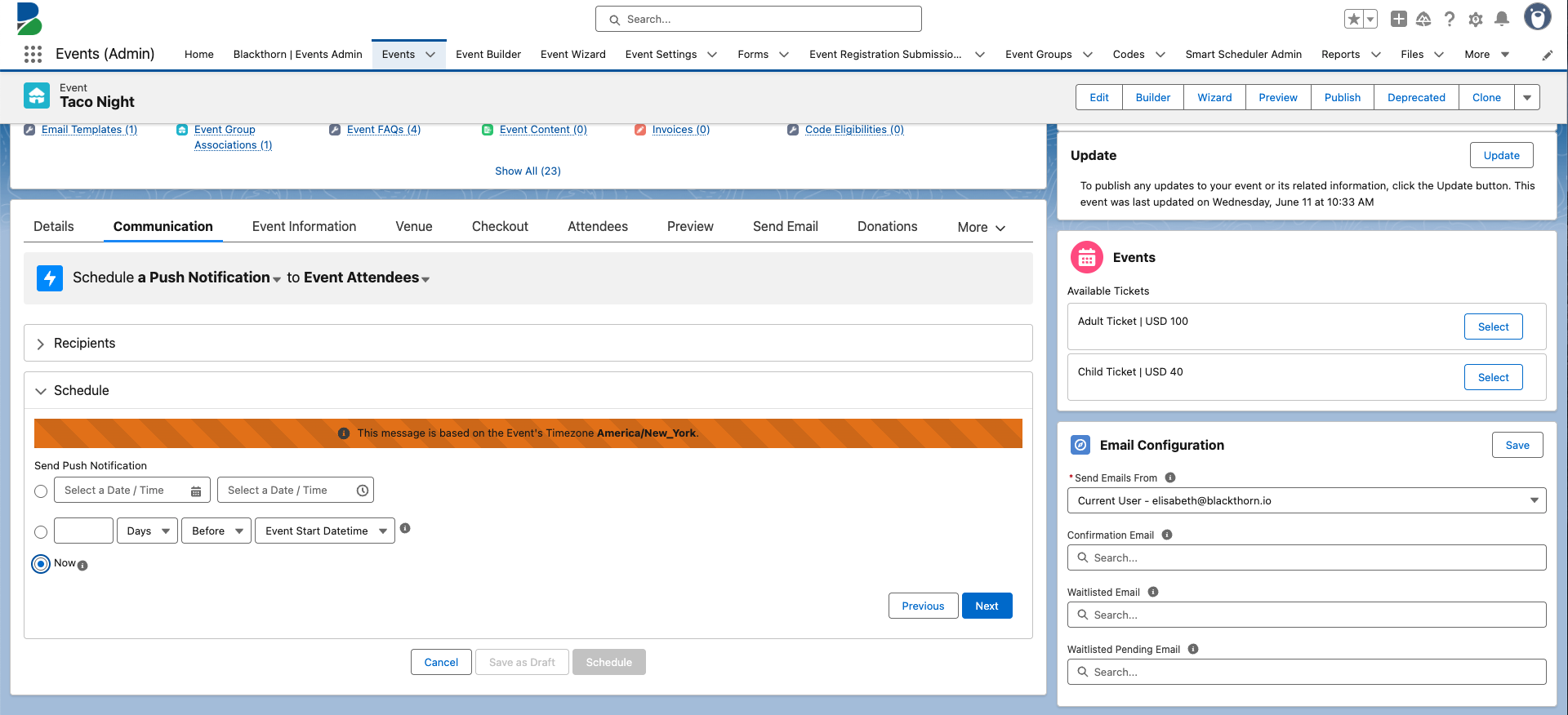Open the Days unit dropdown

tap(148, 531)
